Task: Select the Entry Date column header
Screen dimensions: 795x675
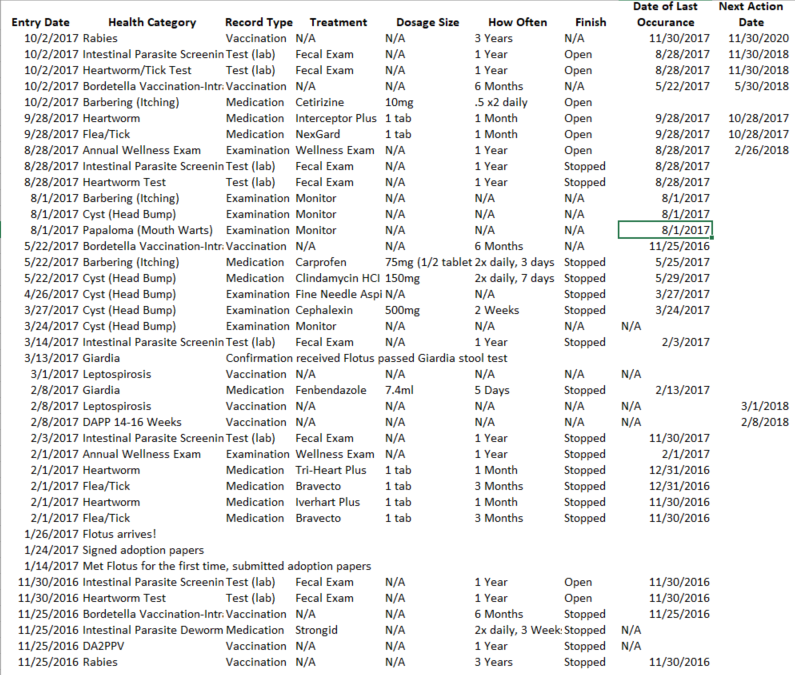Action: pos(41,22)
